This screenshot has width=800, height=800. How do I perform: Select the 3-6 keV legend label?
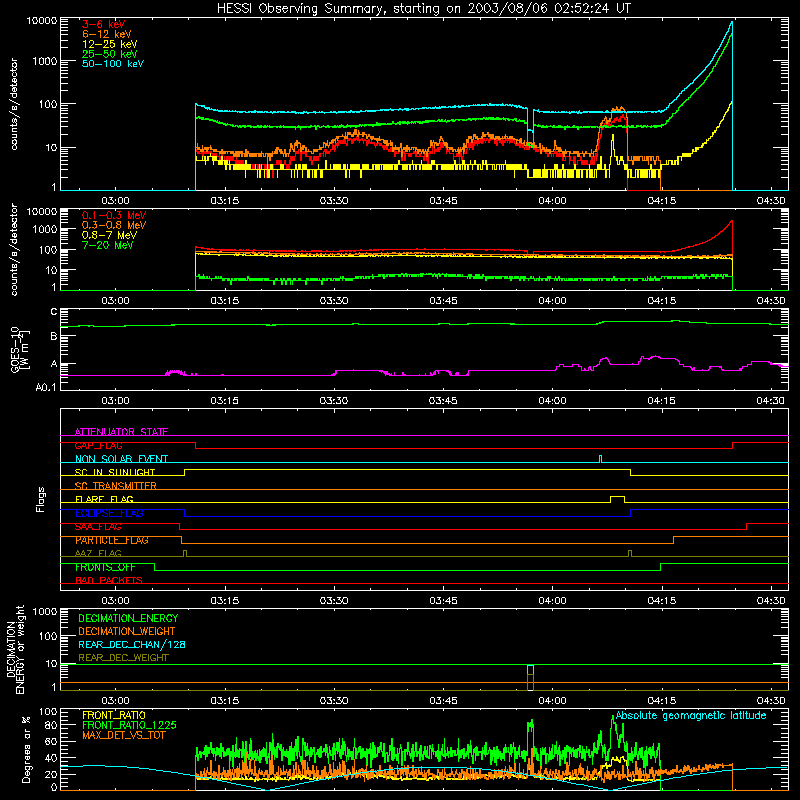pyautogui.click(x=104, y=24)
